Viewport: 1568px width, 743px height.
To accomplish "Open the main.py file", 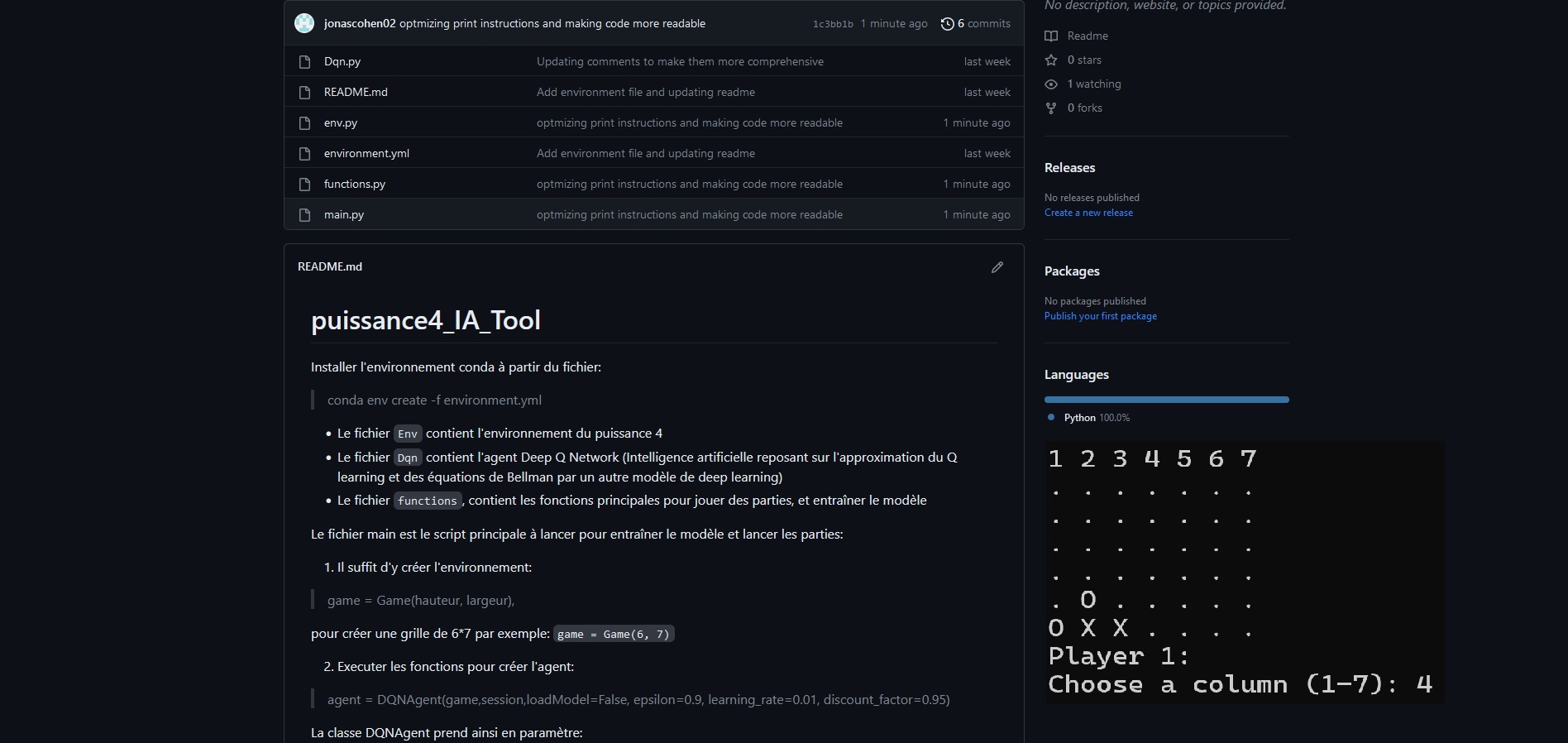I will [x=344, y=214].
